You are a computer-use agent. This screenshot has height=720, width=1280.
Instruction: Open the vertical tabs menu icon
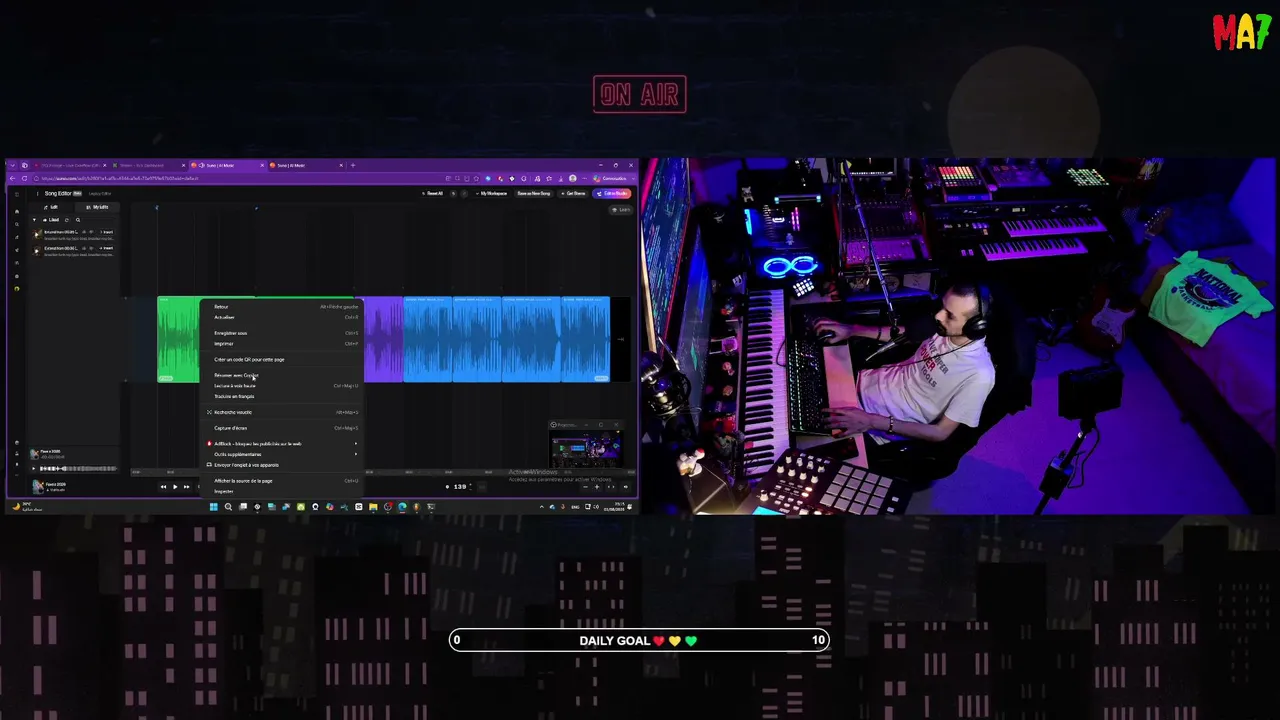point(12,165)
